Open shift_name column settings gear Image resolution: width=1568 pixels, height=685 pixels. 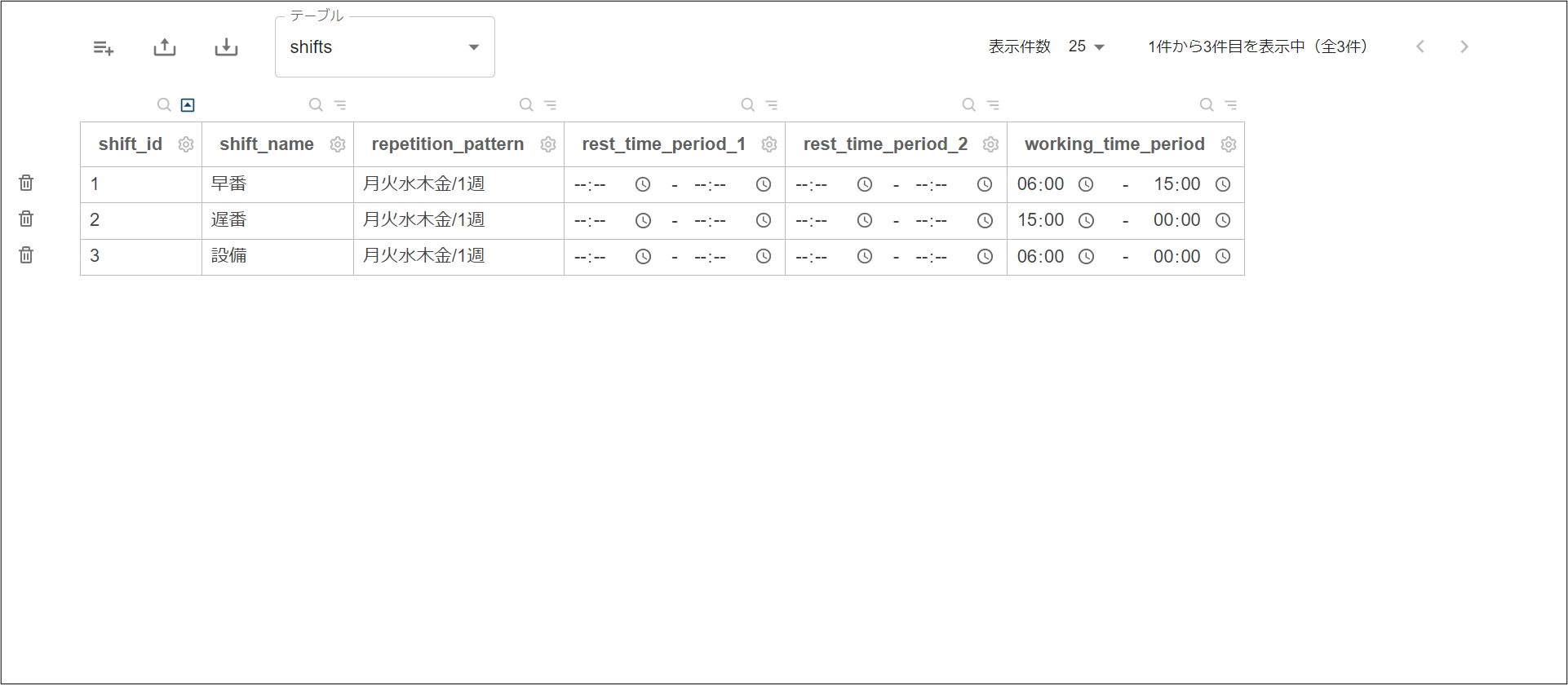[338, 144]
